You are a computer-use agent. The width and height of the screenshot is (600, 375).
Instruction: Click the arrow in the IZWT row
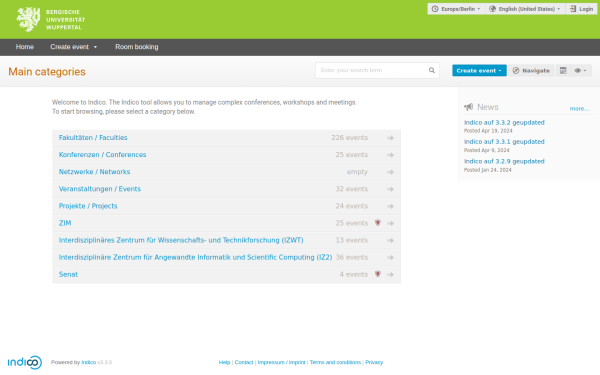click(x=390, y=240)
